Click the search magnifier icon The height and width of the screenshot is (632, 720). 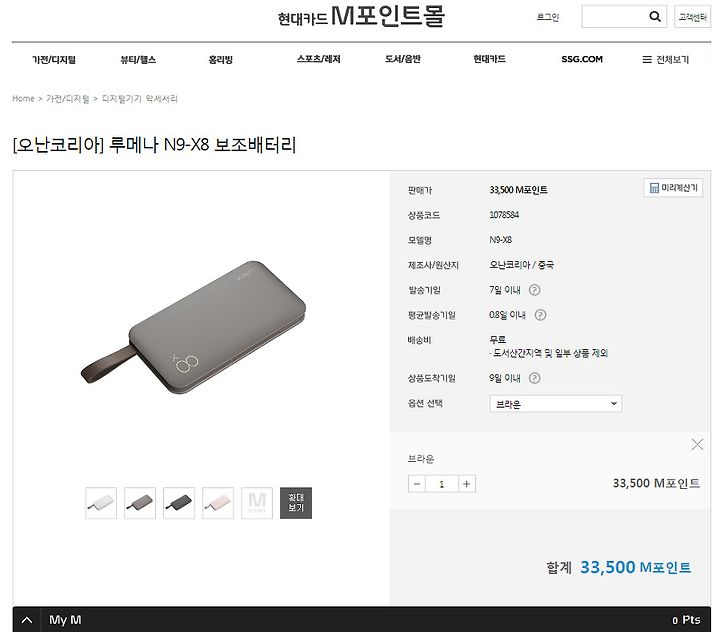click(x=655, y=17)
